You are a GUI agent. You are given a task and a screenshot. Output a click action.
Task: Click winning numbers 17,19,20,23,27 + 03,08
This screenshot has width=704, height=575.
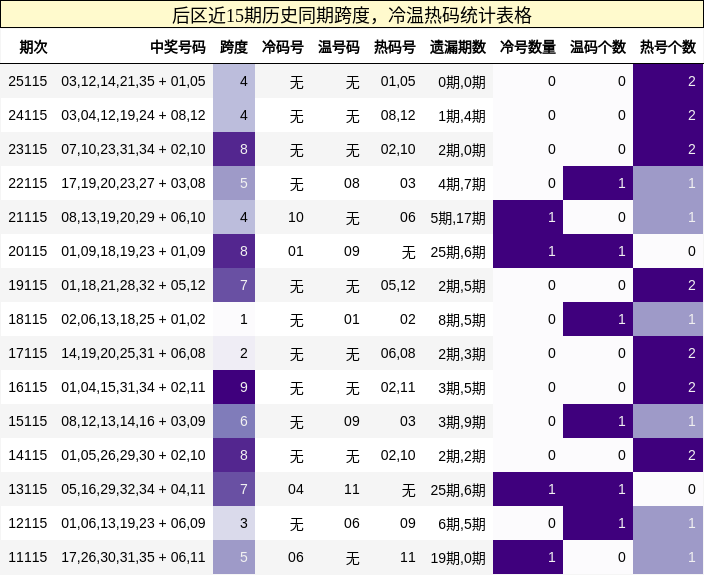click(133, 183)
